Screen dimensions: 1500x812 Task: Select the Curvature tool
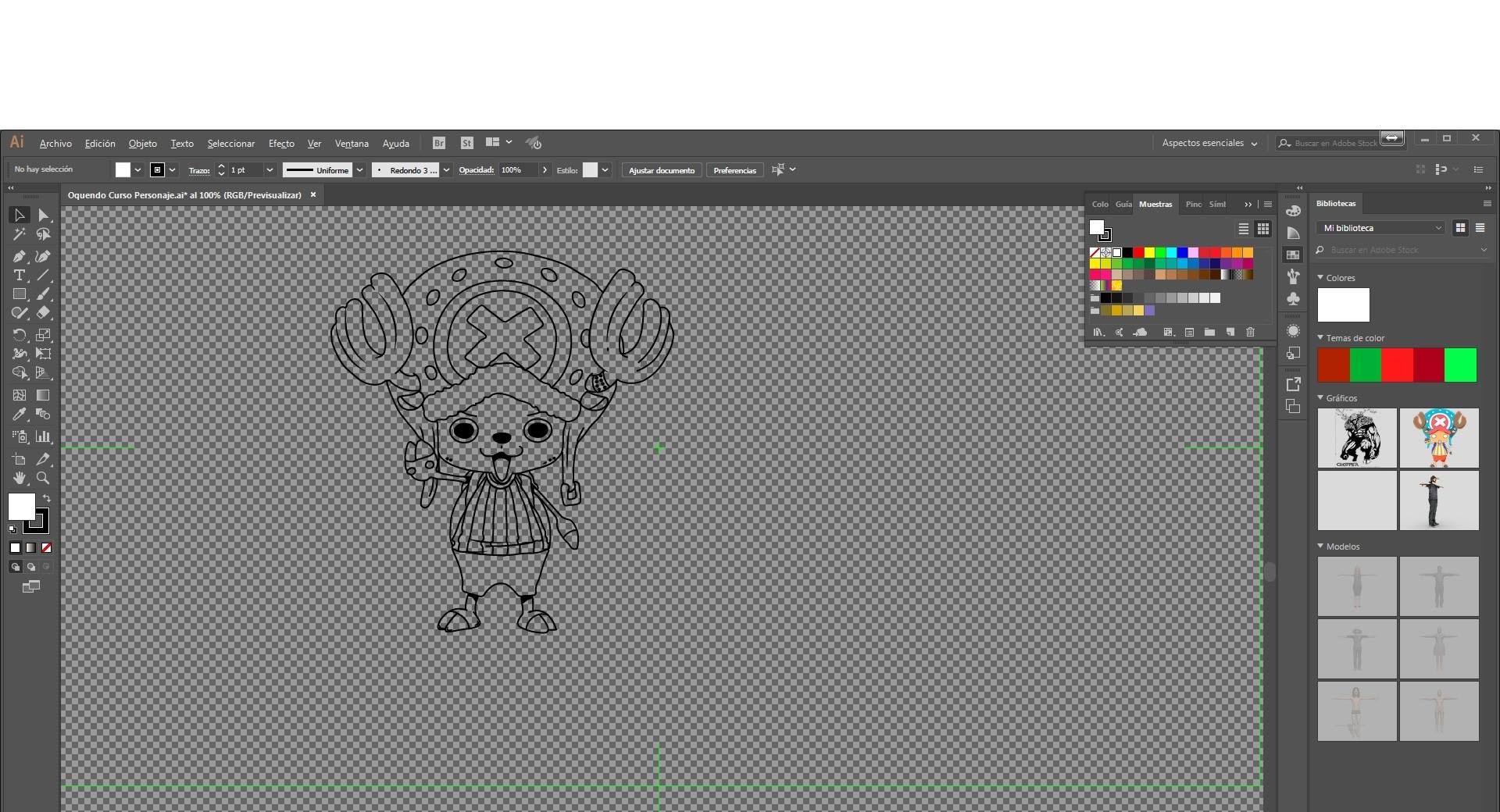44,256
